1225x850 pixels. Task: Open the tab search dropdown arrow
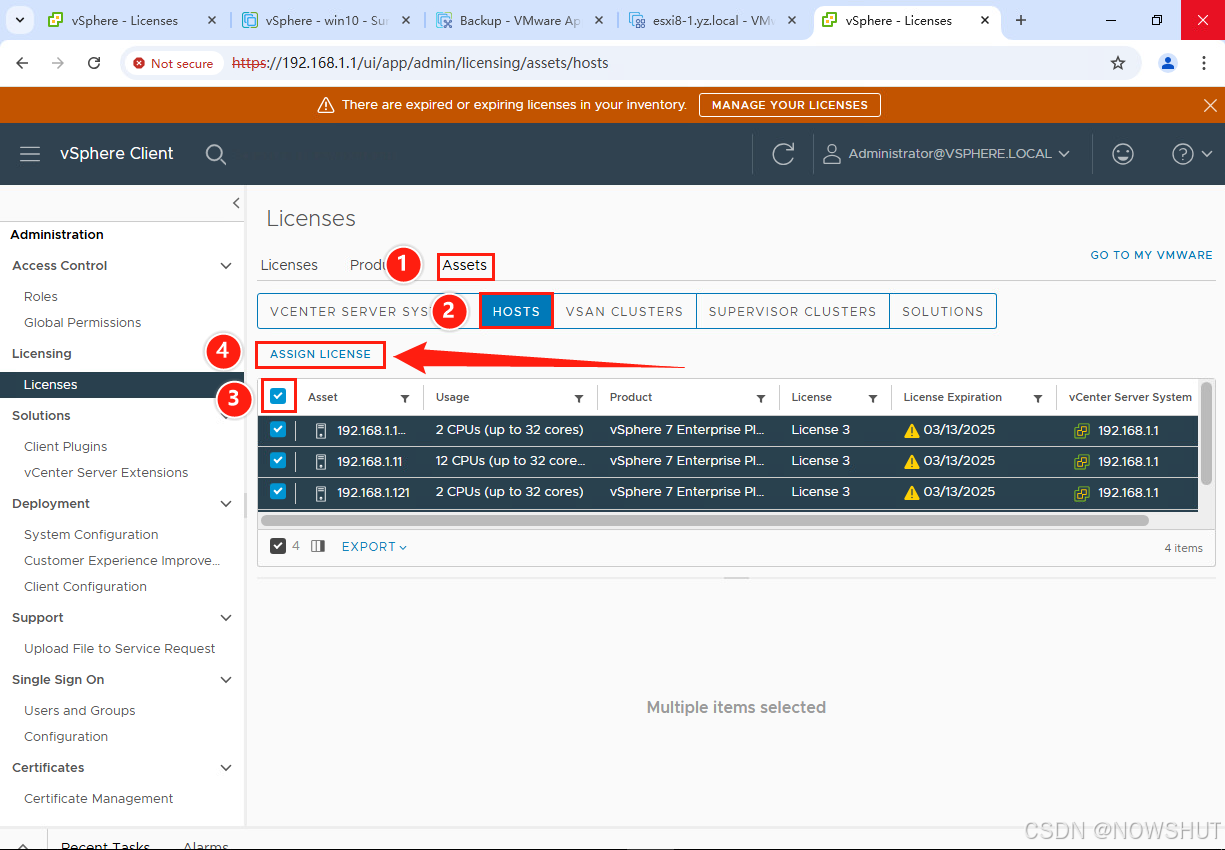[x=21, y=20]
